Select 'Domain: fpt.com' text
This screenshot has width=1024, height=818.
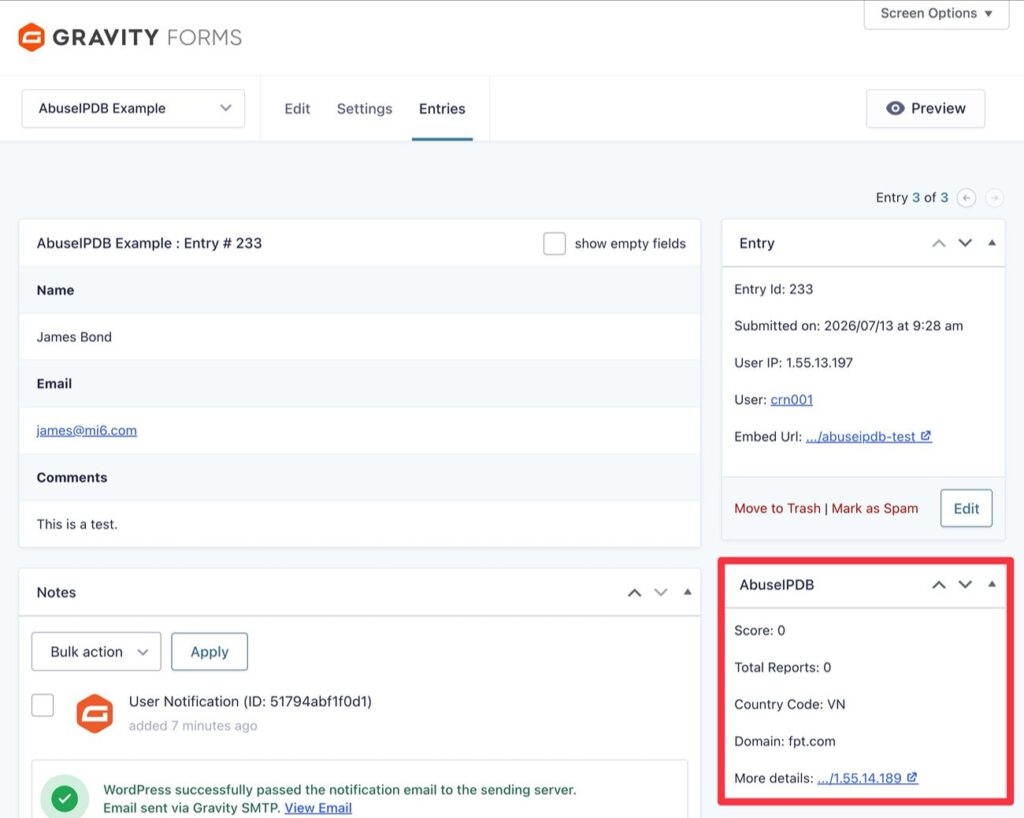(x=785, y=742)
